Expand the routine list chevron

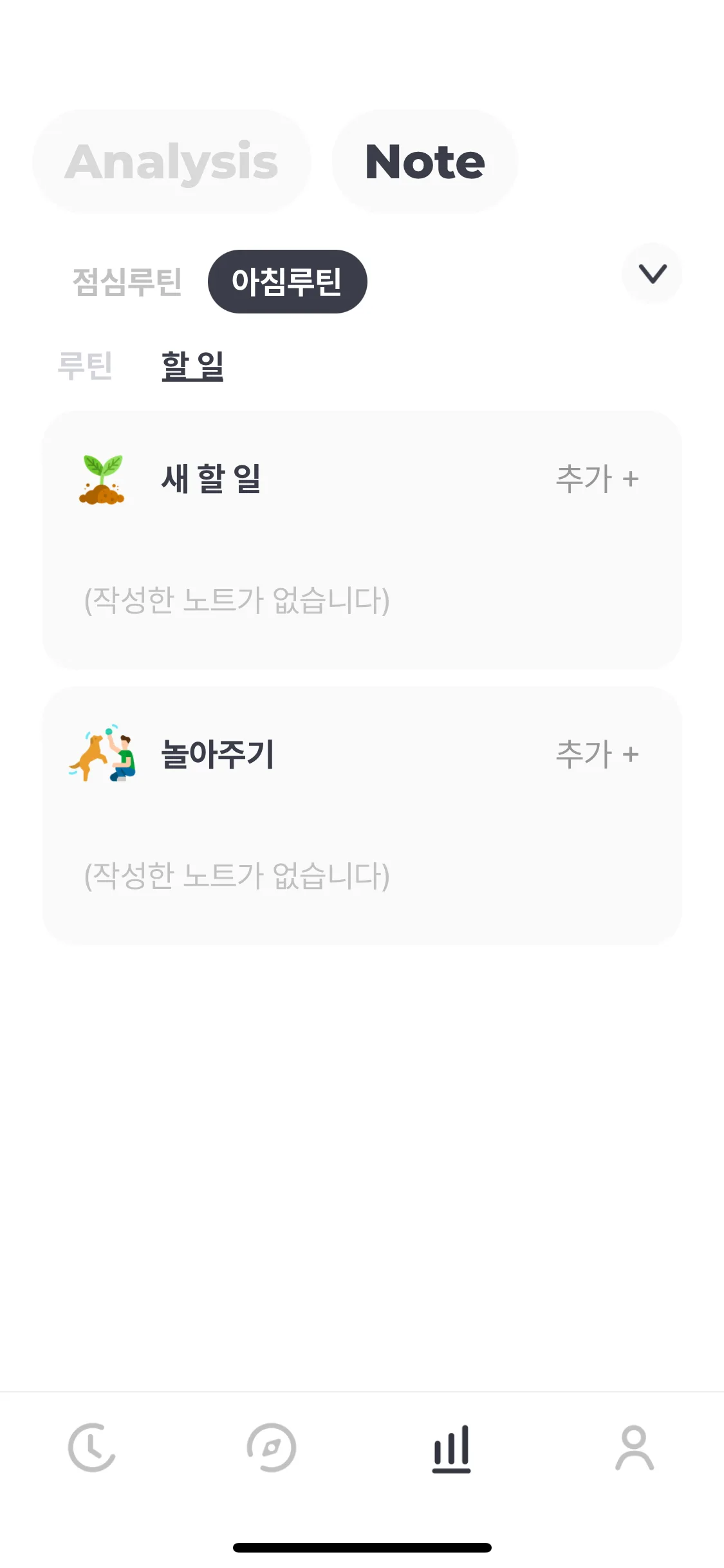point(653,274)
